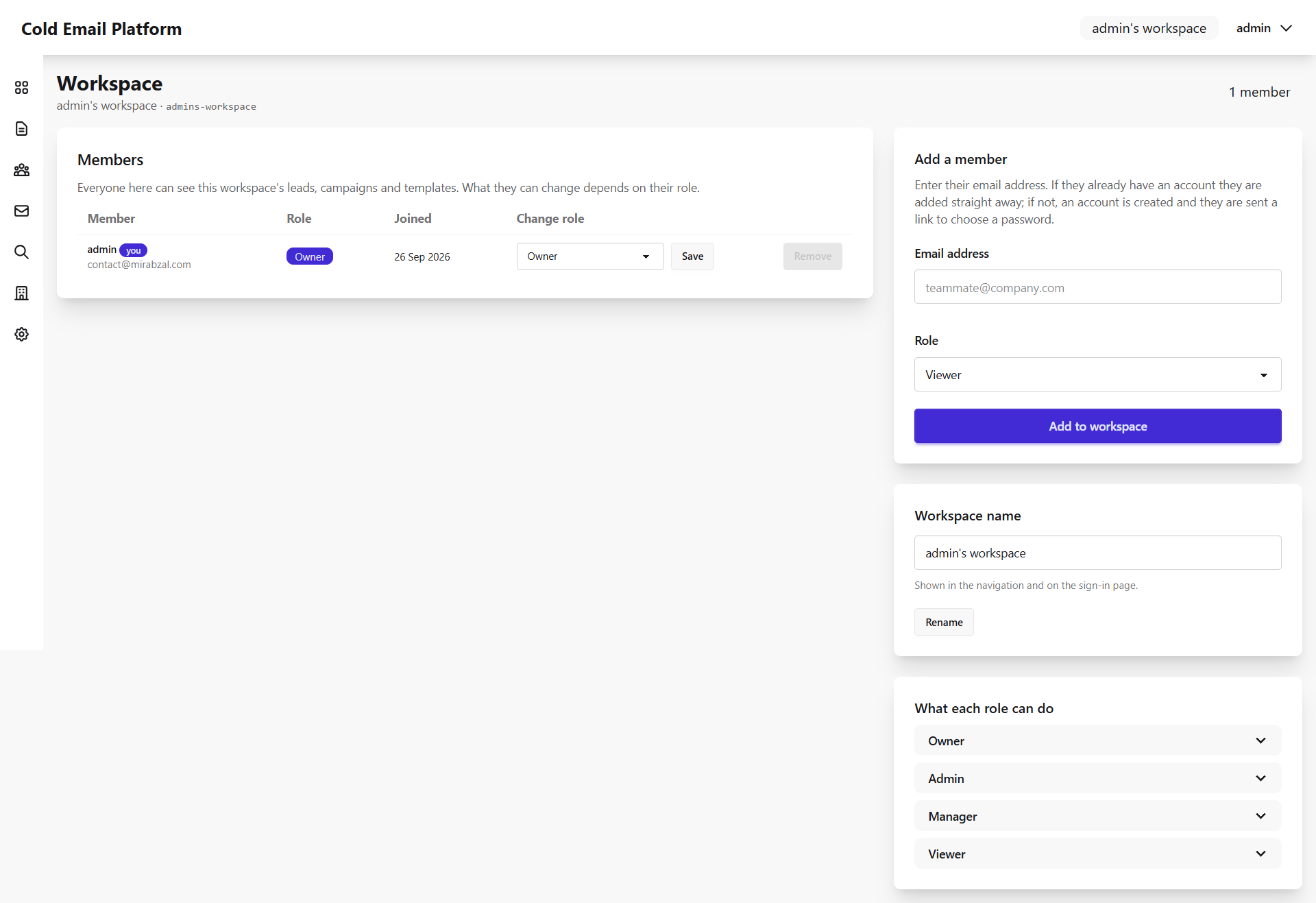Image resolution: width=1316 pixels, height=903 pixels.
Task: Open the templates document icon in sidebar
Action: pos(21,129)
